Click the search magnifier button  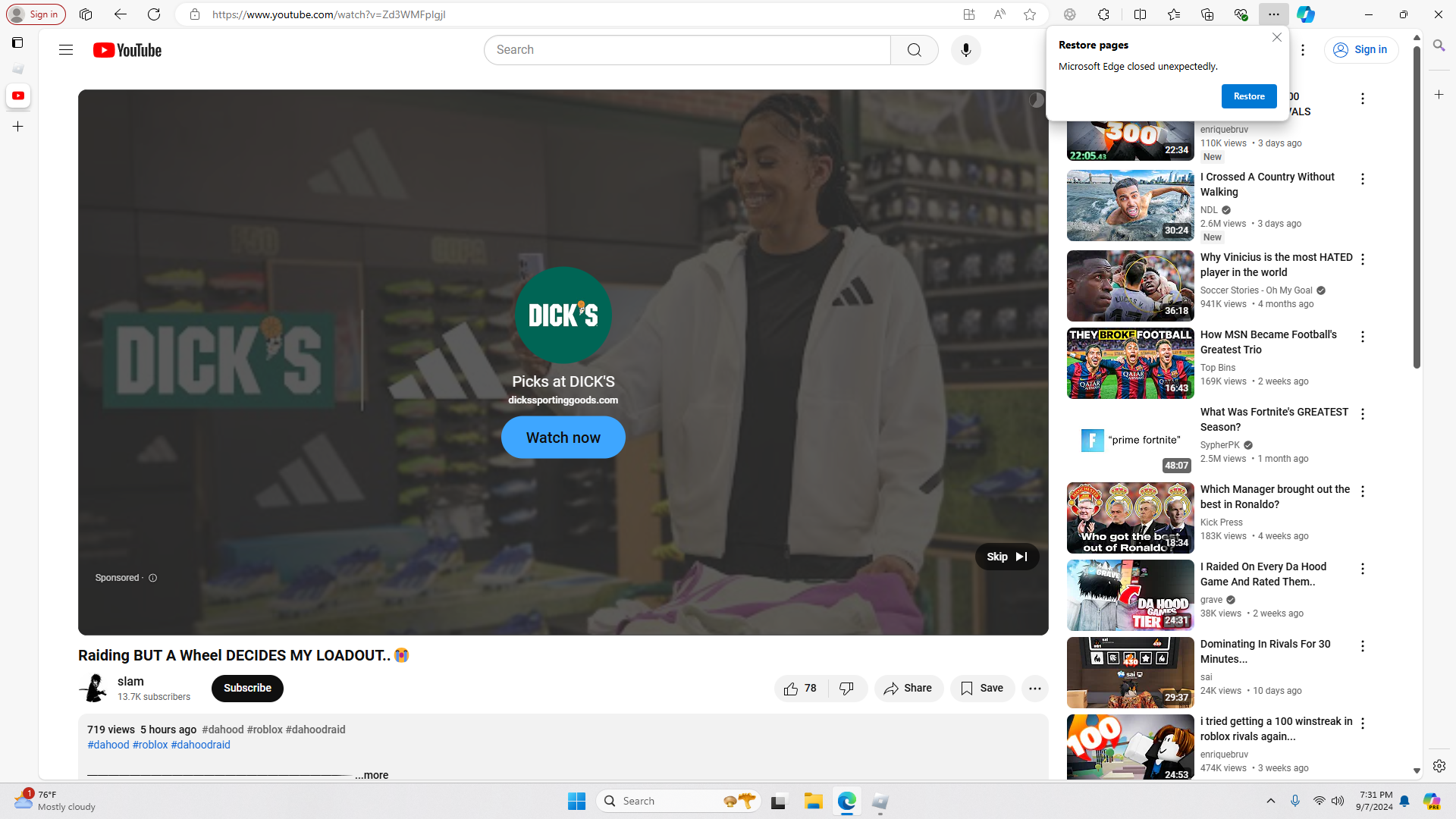(x=914, y=50)
